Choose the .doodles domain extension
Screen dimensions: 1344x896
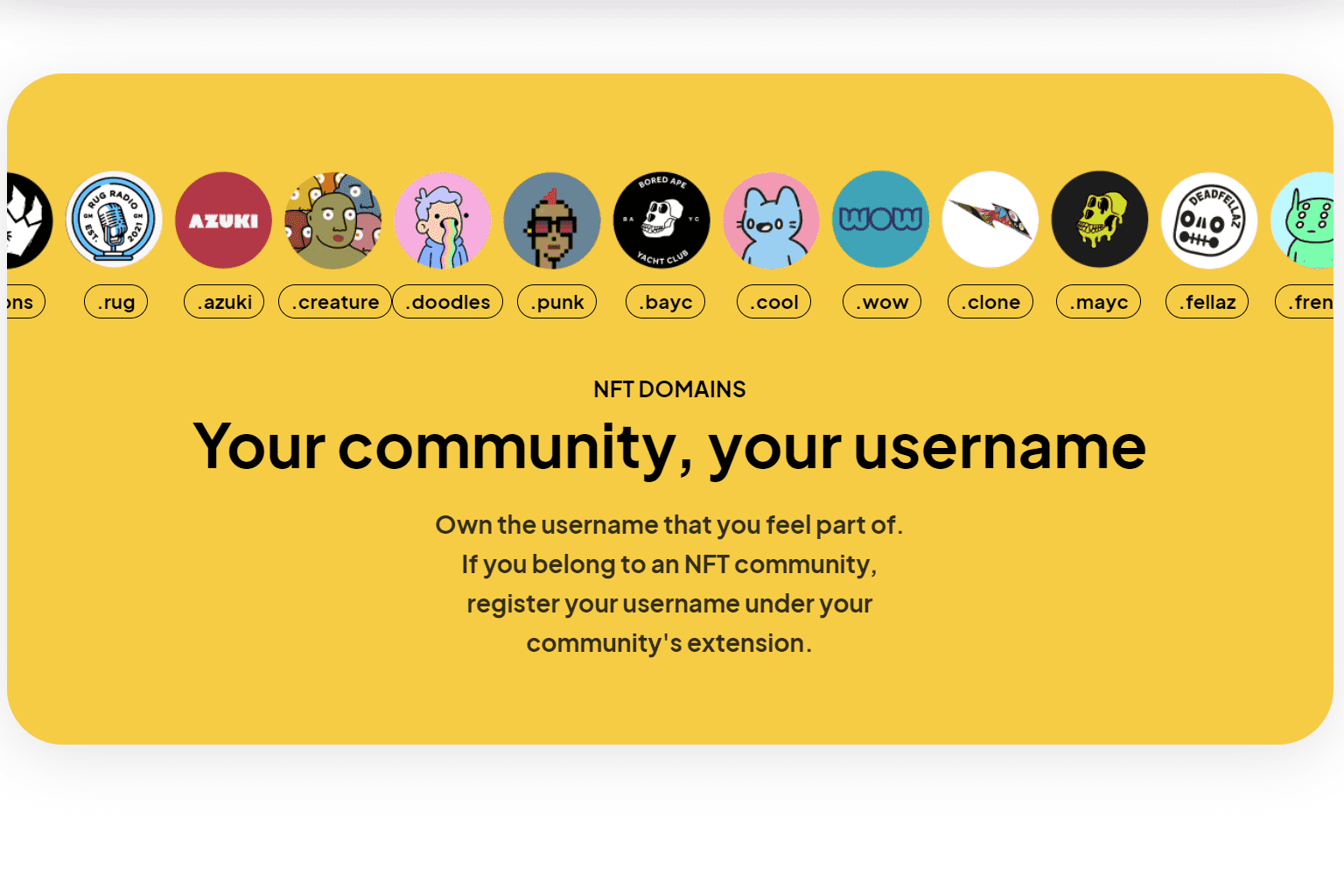point(447,301)
